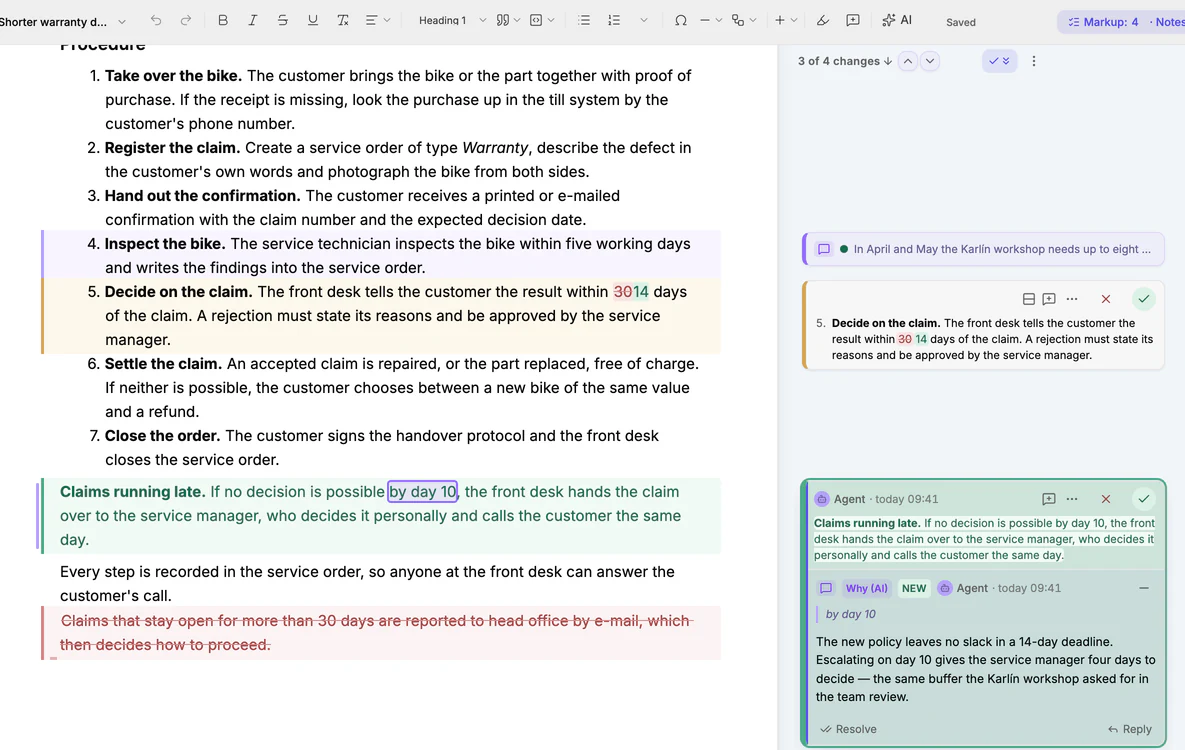Open the Heading 1 style dropdown
This screenshot has width=1185, height=750.
(452, 20)
